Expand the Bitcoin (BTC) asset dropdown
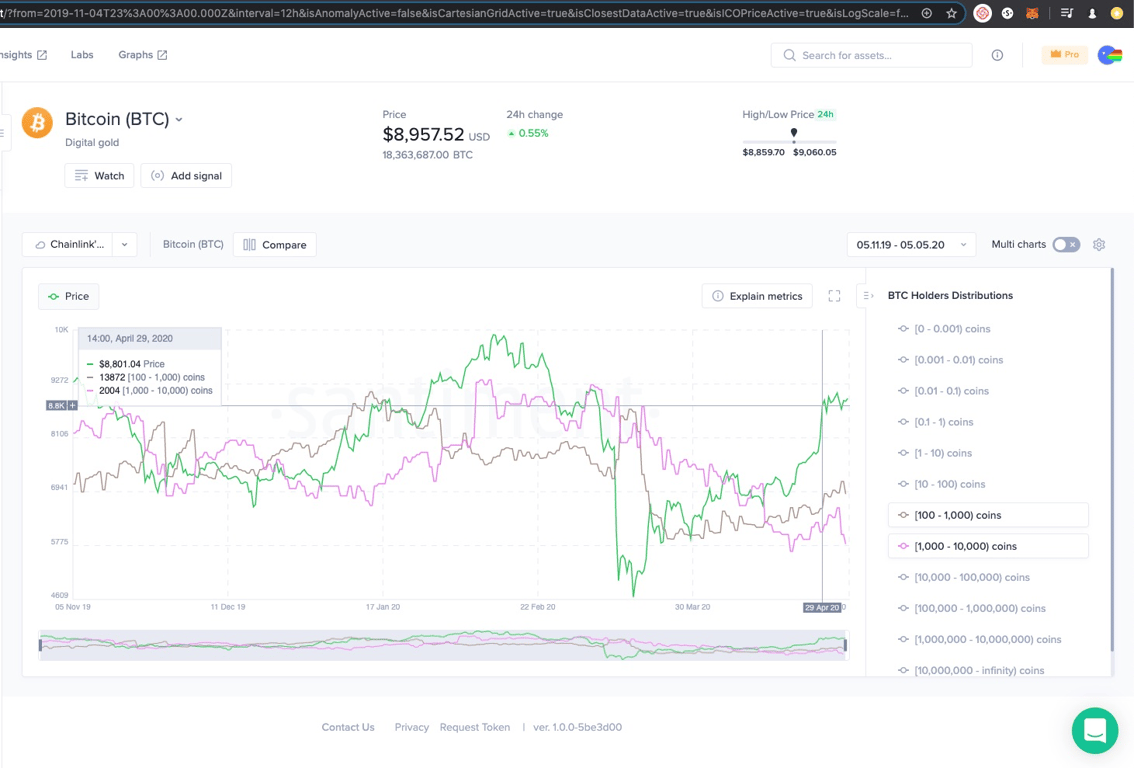 tap(177, 118)
